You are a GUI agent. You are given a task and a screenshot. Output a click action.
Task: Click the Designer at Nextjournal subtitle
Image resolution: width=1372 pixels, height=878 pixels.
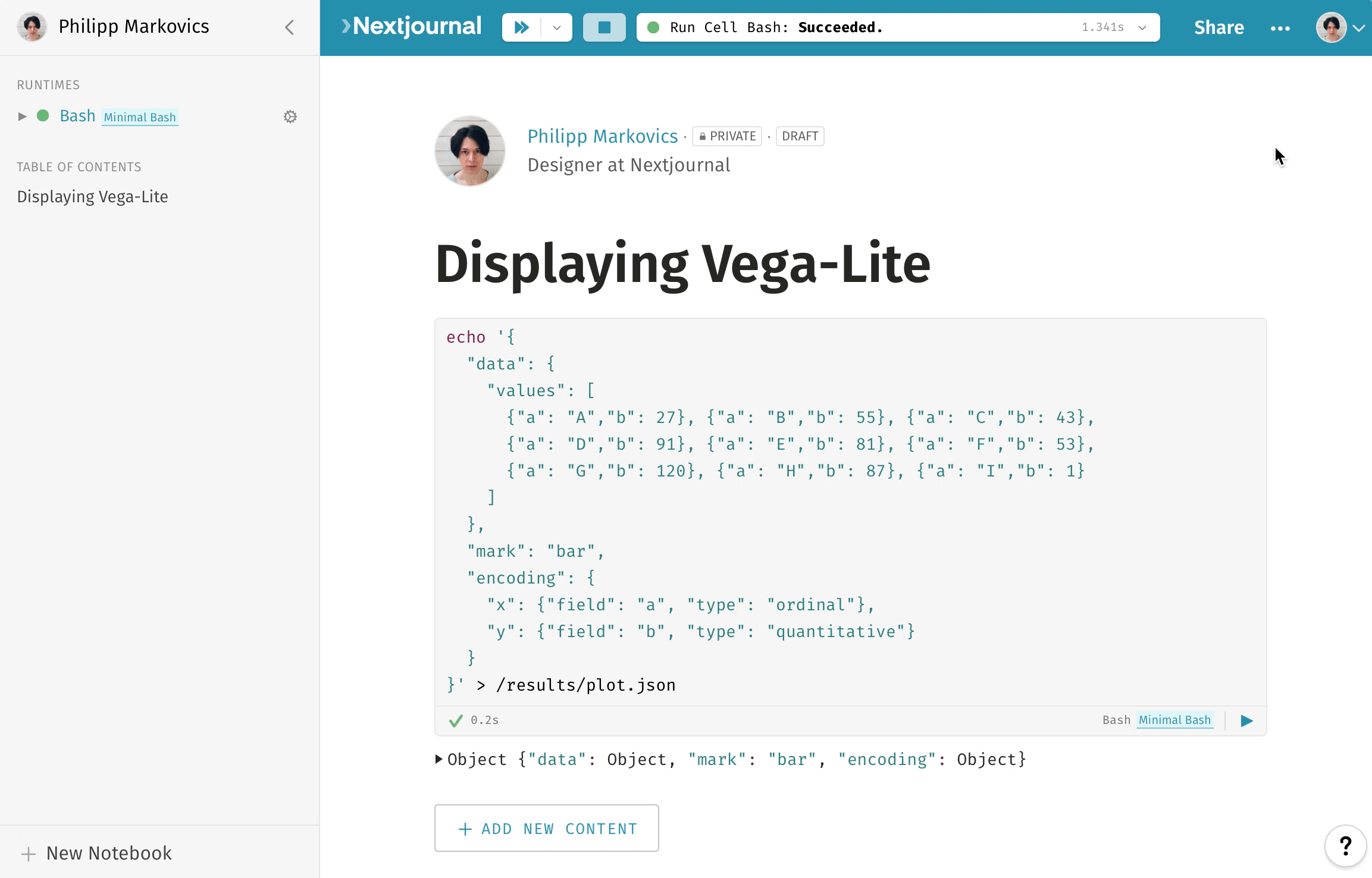629,165
